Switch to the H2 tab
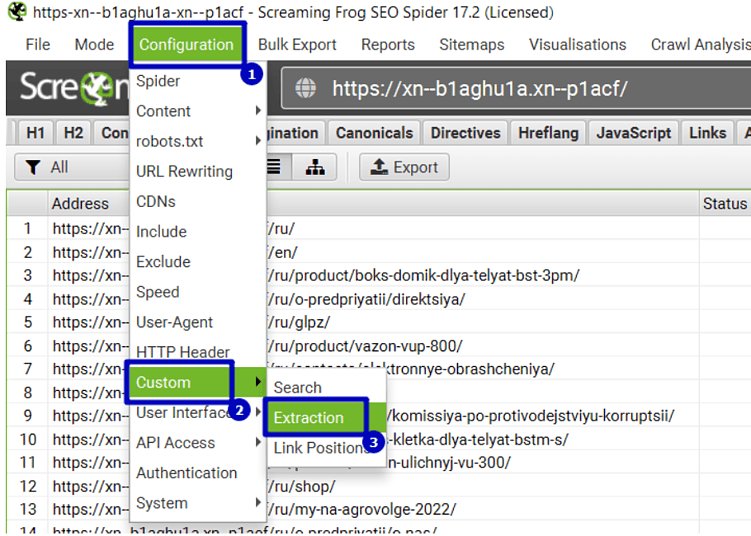Screen dimensions: 751x536 (73, 133)
